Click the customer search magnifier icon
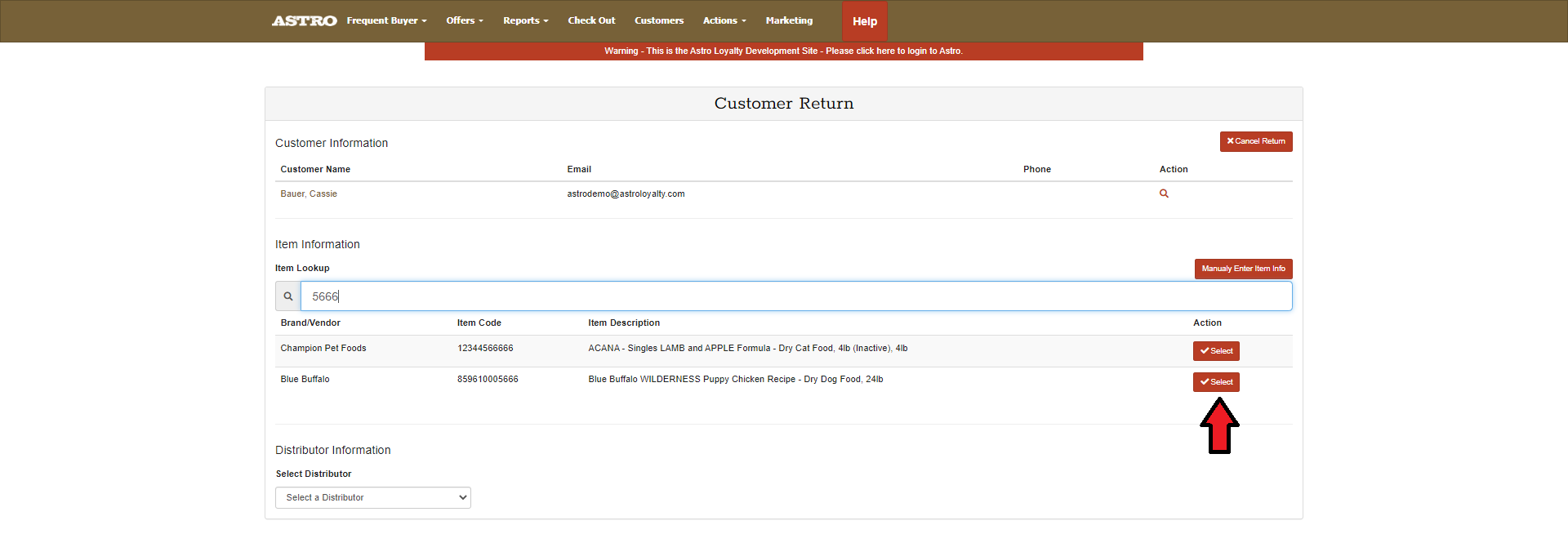Image resolution: width=1568 pixels, height=543 pixels. point(1164,194)
